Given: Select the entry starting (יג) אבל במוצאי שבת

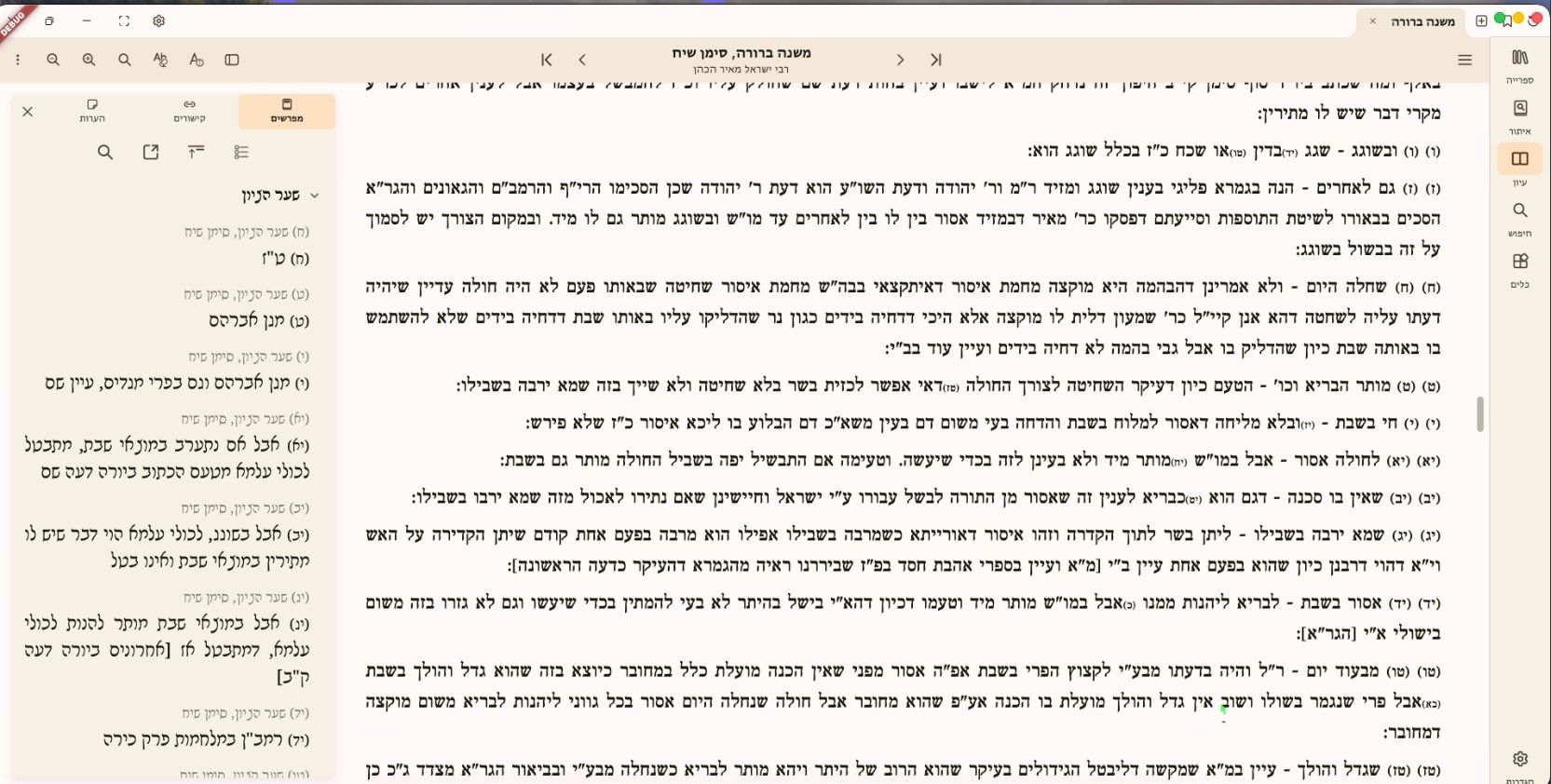Looking at the screenshot, I should pyautogui.click(x=168, y=650).
